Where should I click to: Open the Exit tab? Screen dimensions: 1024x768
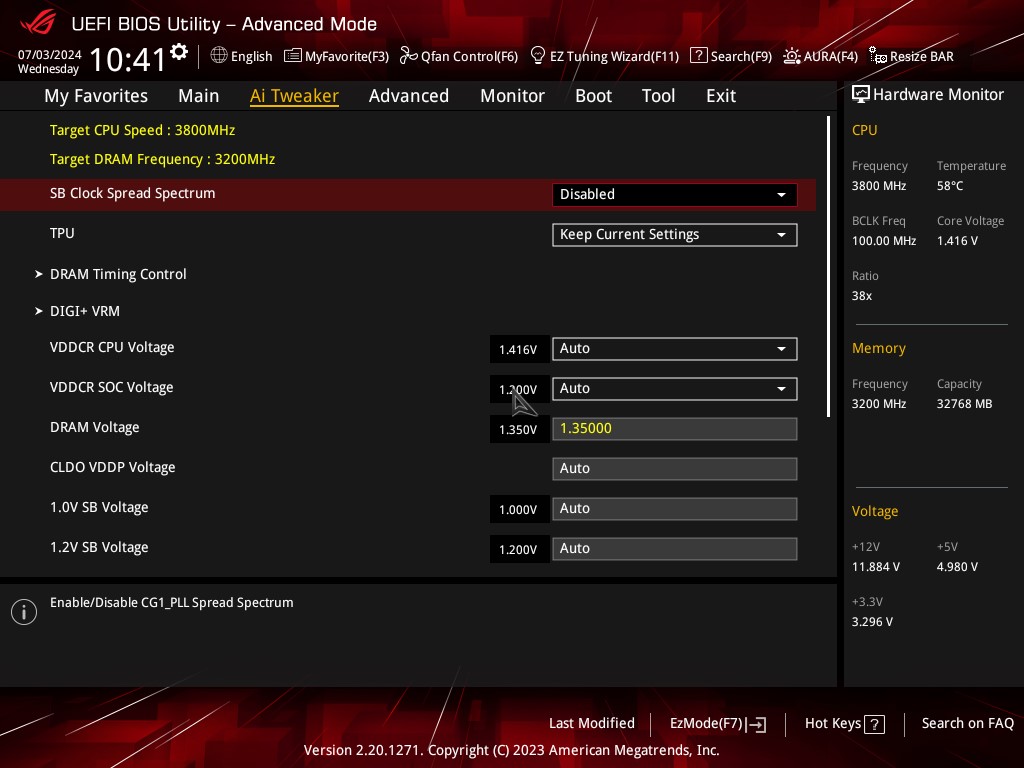click(721, 96)
